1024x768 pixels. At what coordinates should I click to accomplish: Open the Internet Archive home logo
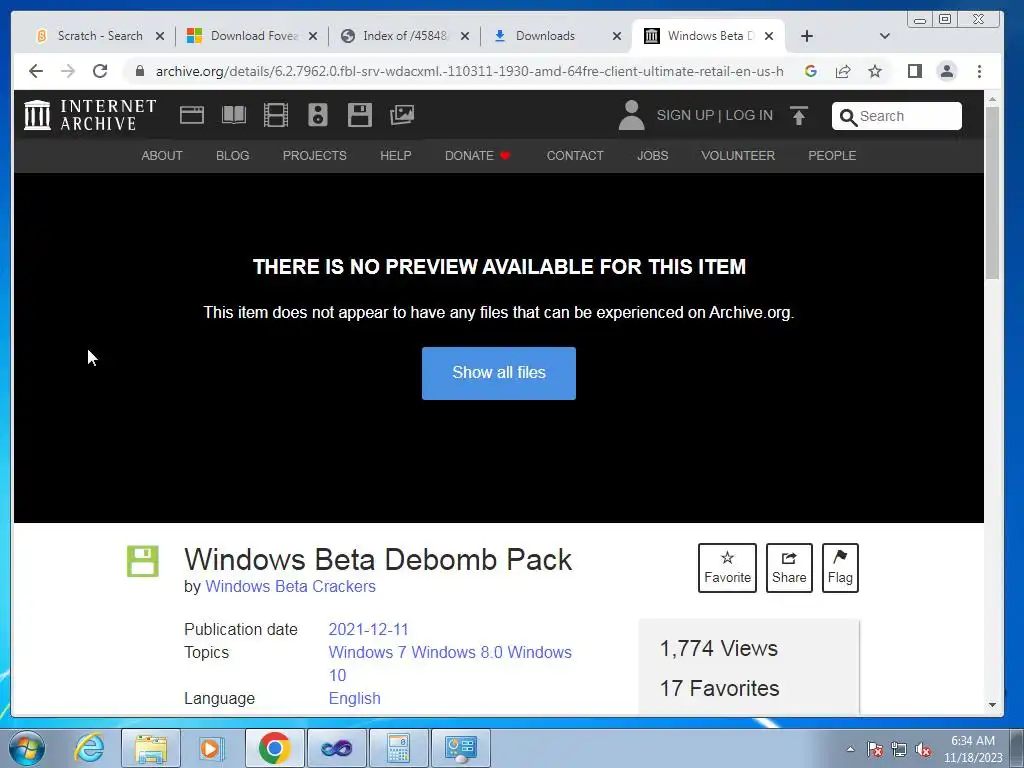pyautogui.click(x=90, y=115)
